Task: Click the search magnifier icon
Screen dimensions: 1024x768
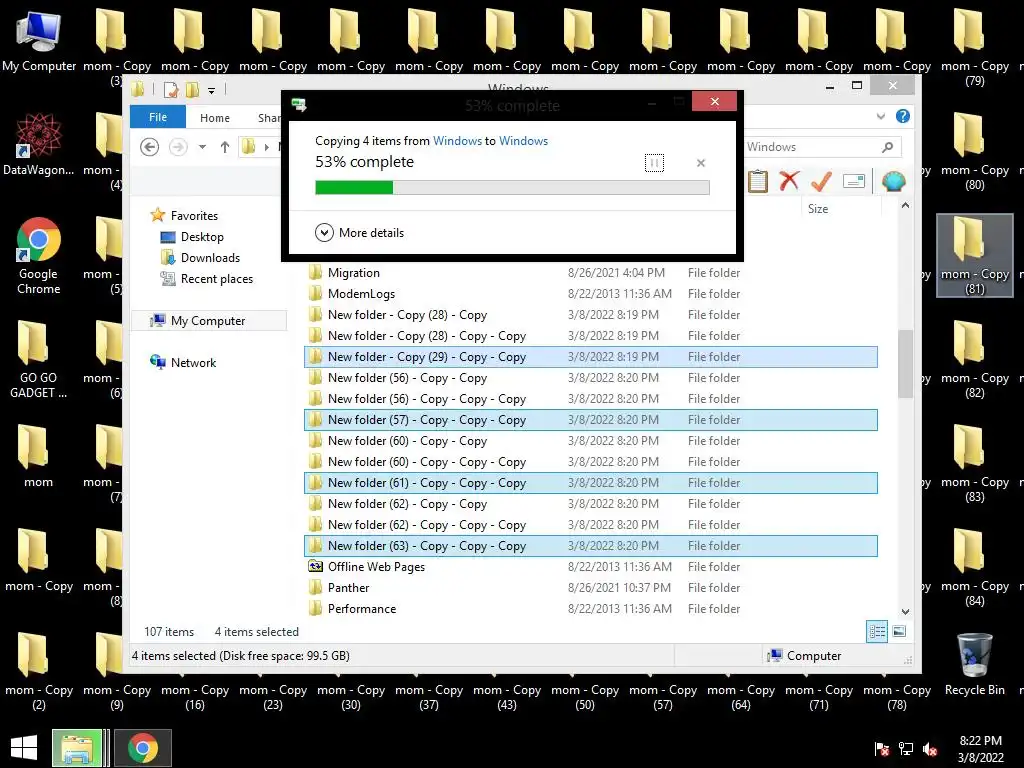Action: pyautogui.click(x=888, y=147)
